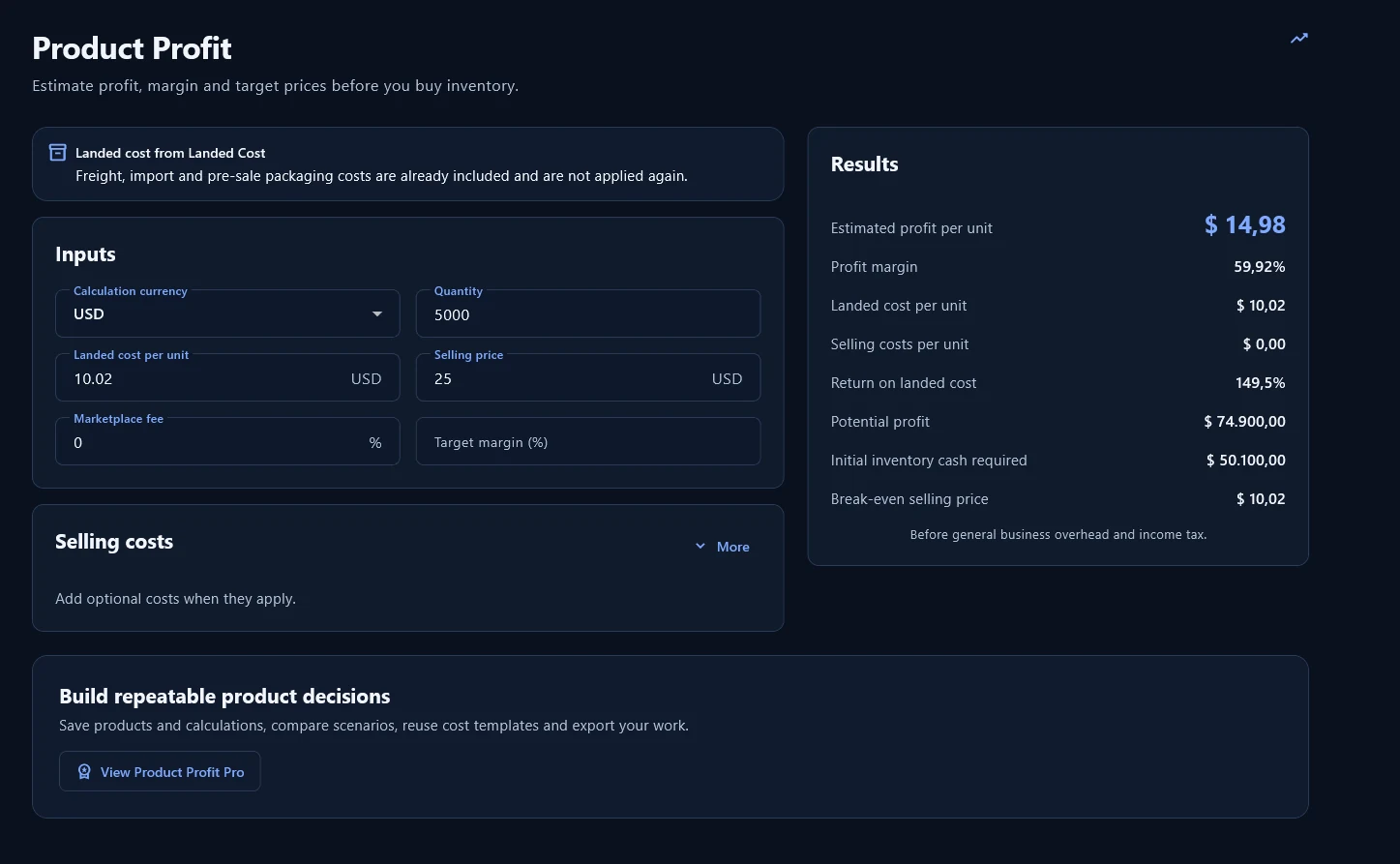Select the 59,92% profit margin value
Screen dimensions: 1400x864
click(1260, 267)
